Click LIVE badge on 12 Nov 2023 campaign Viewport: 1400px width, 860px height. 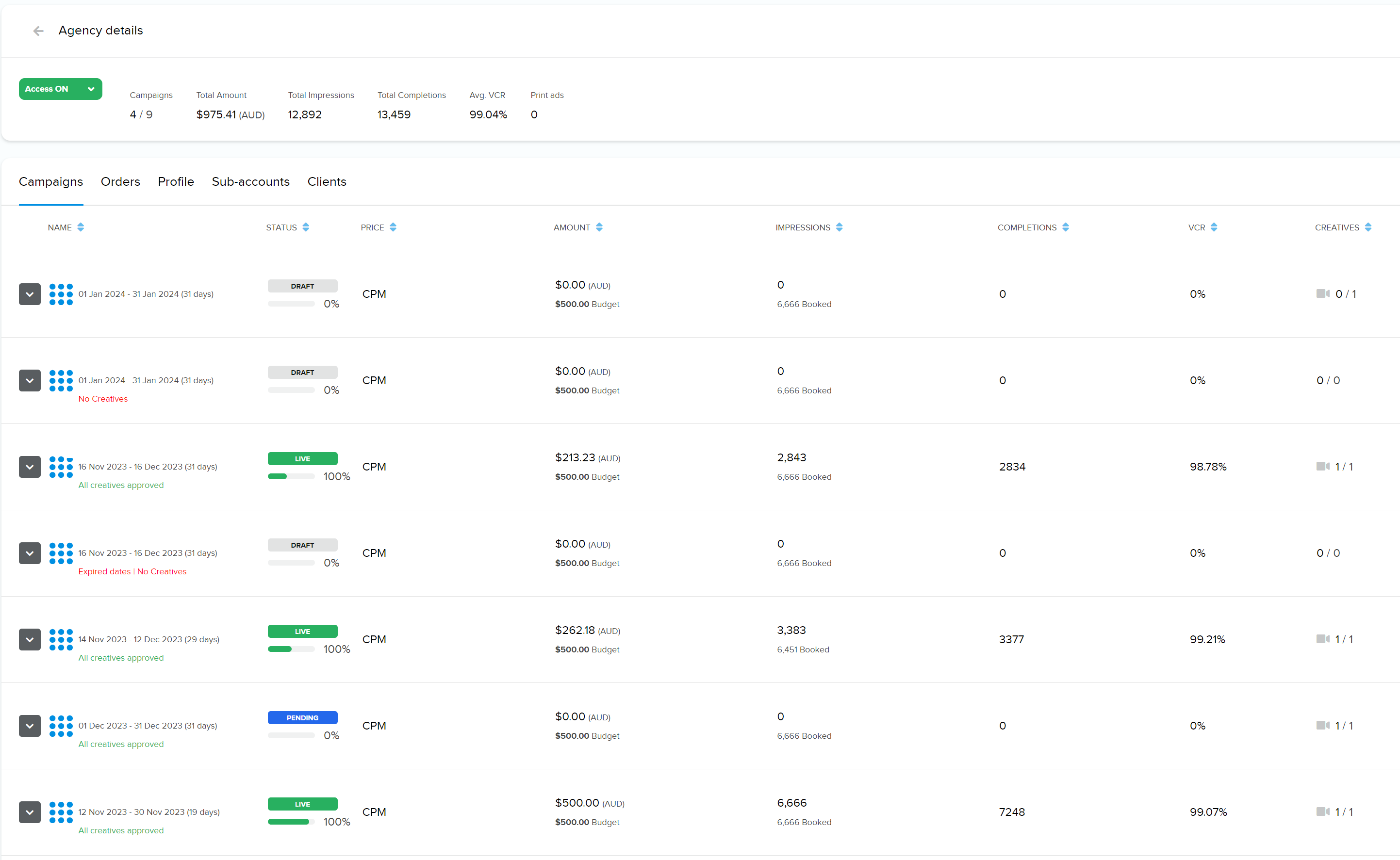[303, 805]
